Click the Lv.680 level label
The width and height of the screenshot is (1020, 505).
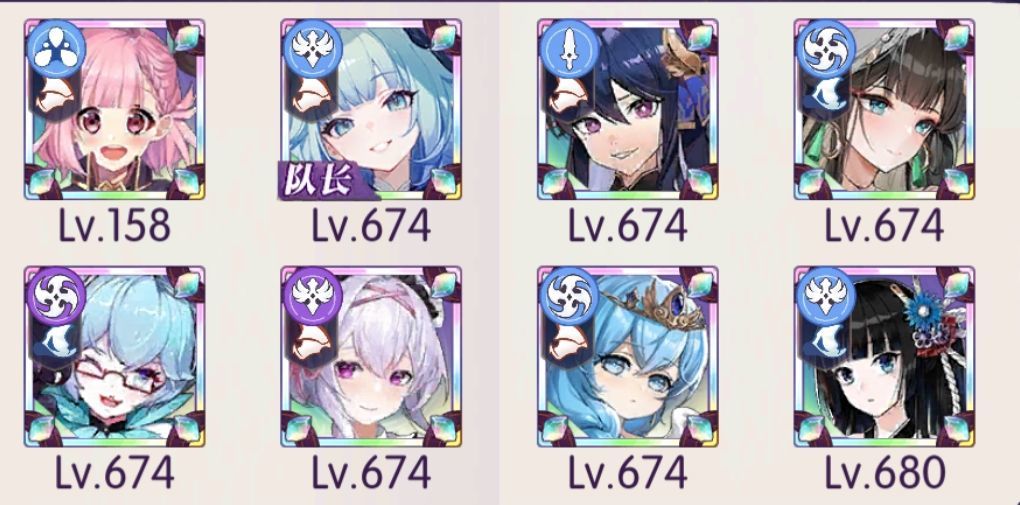click(884, 472)
